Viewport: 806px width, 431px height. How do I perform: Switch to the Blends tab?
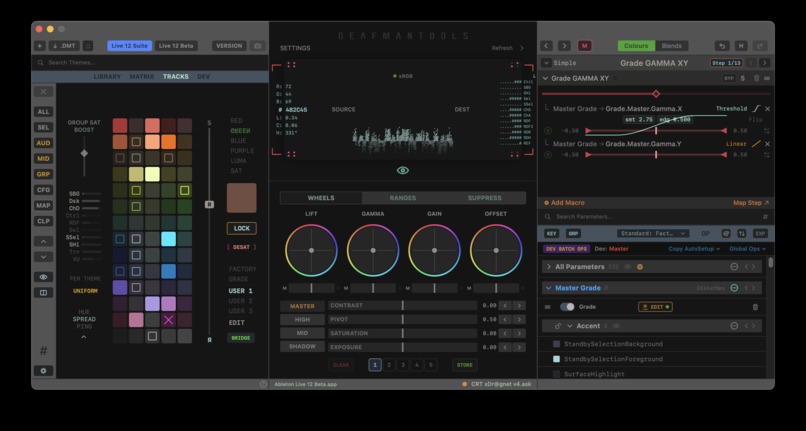click(x=671, y=46)
